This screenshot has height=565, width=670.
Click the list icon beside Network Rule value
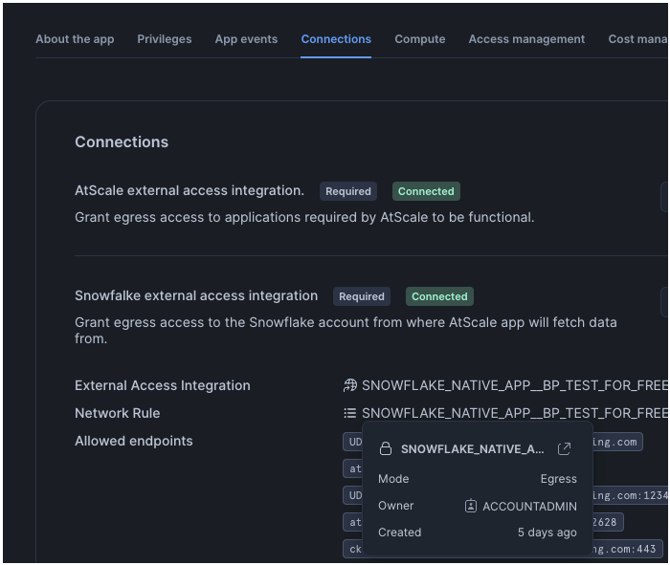[350, 413]
